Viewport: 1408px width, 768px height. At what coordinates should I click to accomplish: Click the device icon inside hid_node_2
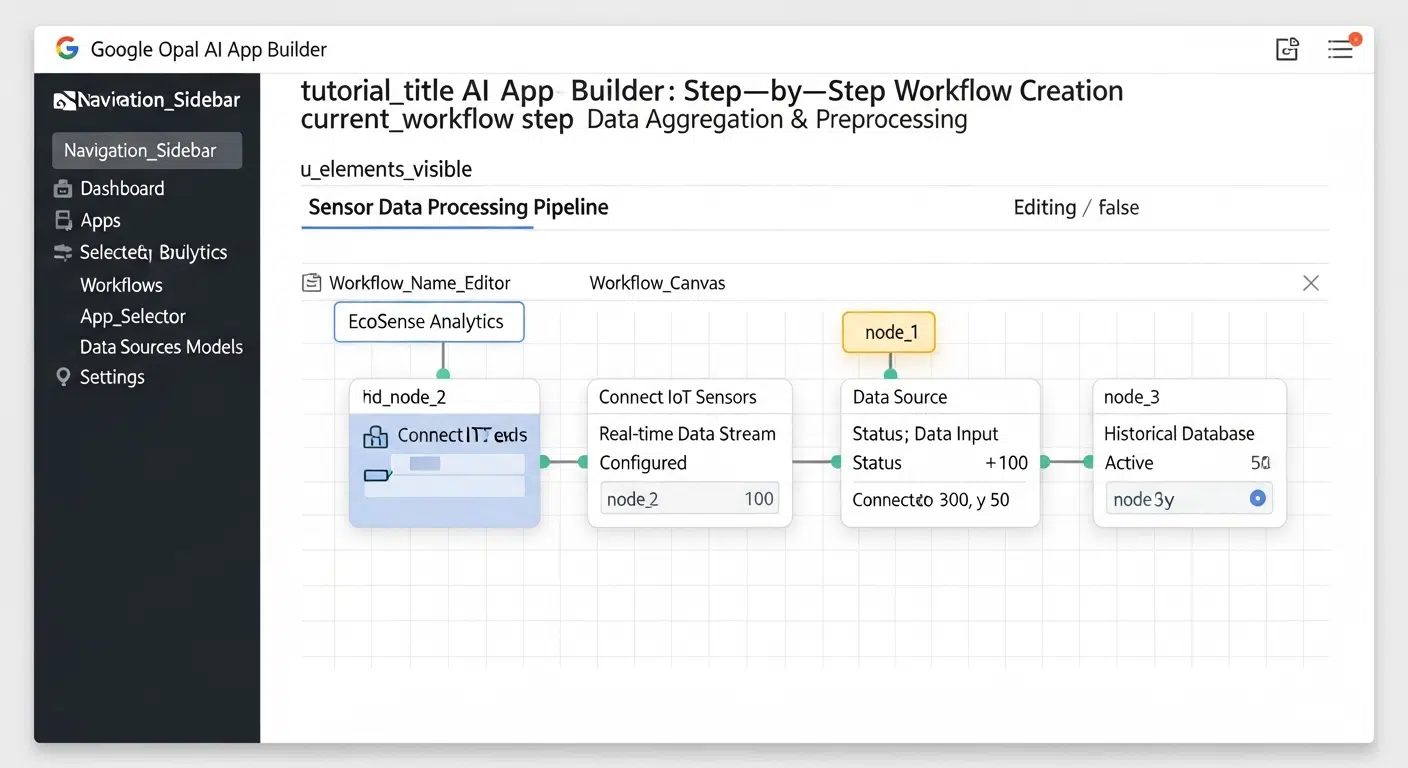pos(375,436)
